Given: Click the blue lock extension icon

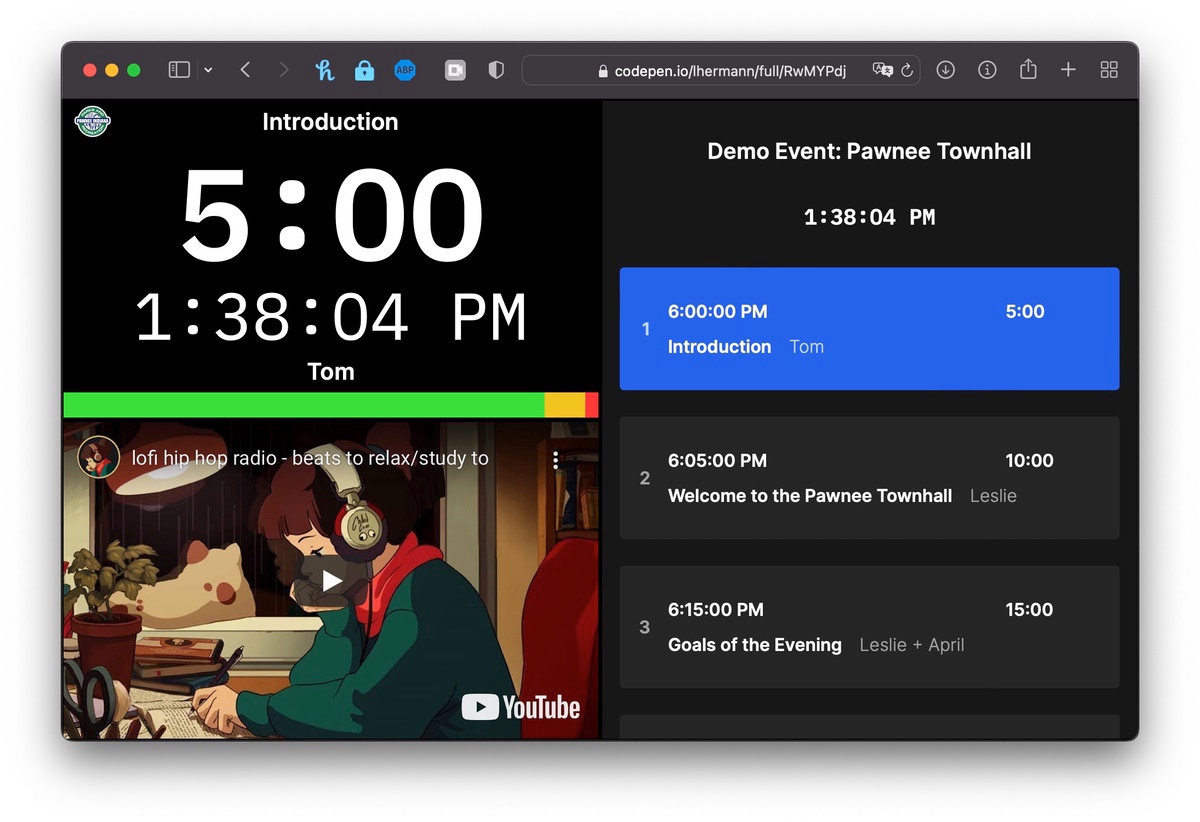Looking at the screenshot, I should coord(364,70).
